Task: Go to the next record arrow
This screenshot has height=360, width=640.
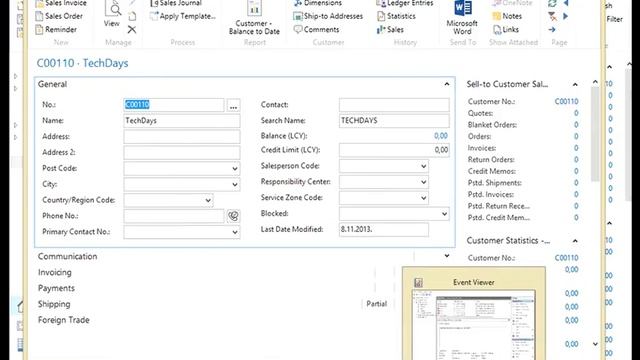Action: tap(565, 16)
